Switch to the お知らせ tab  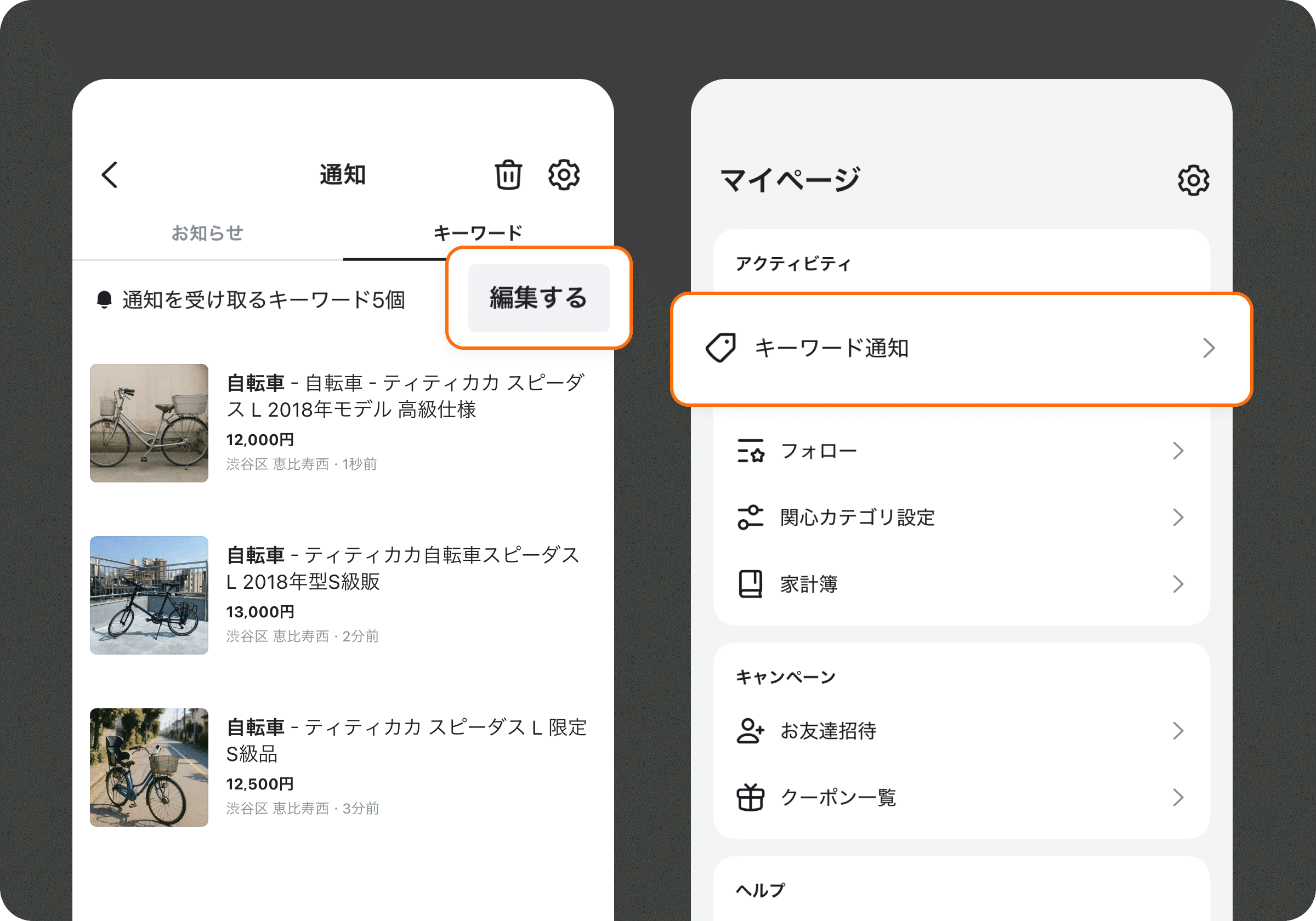click(x=207, y=233)
